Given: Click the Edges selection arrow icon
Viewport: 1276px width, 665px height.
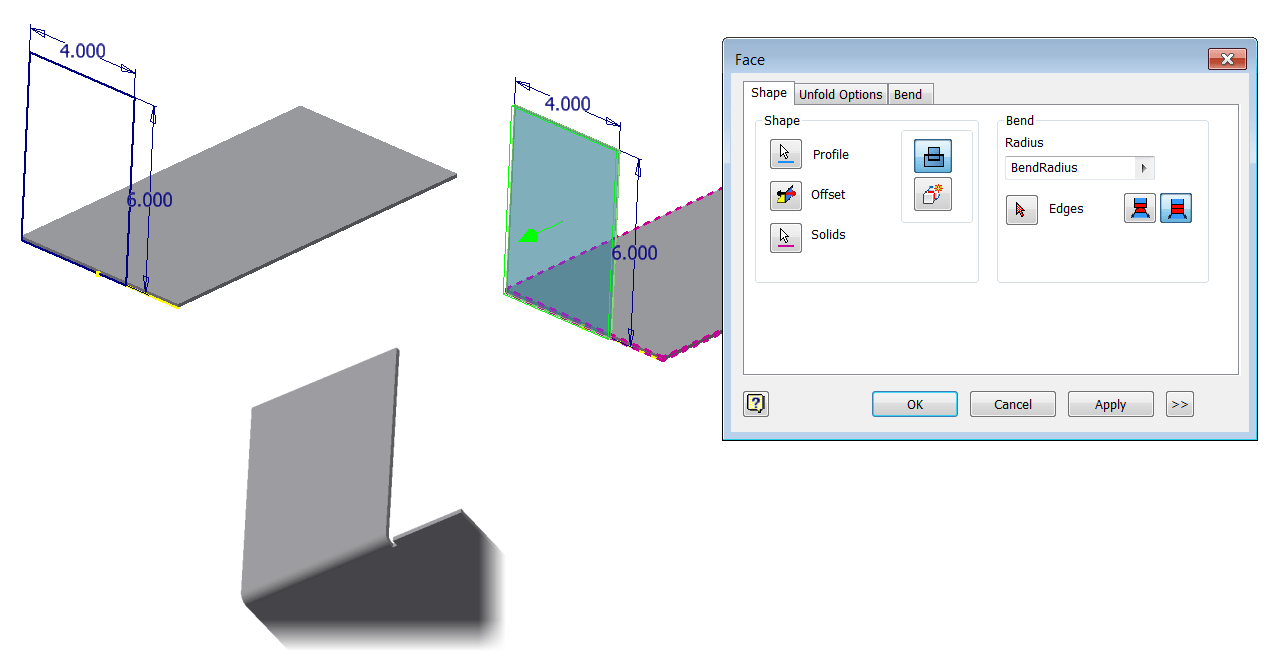Looking at the screenshot, I should coord(1021,209).
